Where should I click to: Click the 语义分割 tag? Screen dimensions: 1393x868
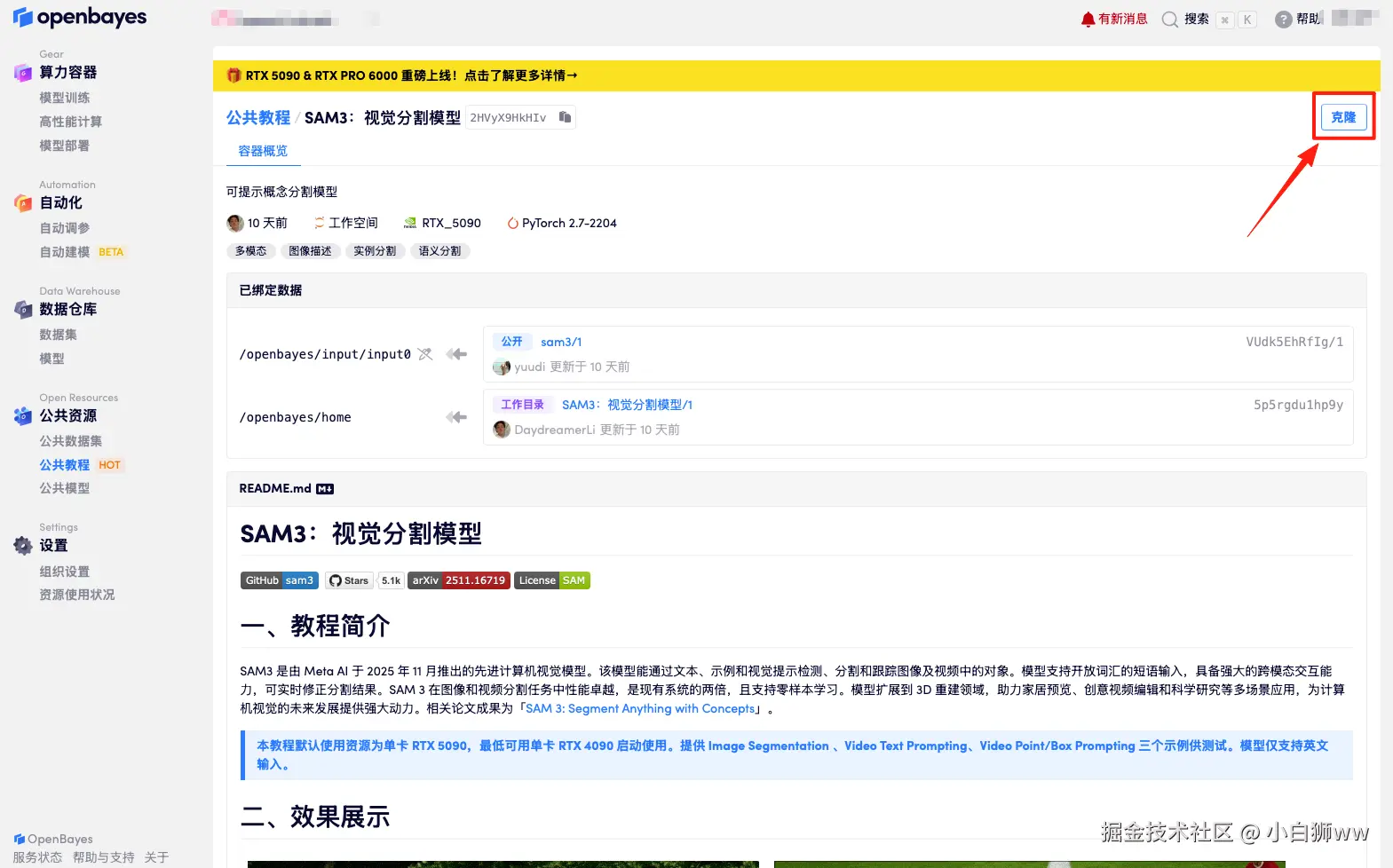pos(439,251)
